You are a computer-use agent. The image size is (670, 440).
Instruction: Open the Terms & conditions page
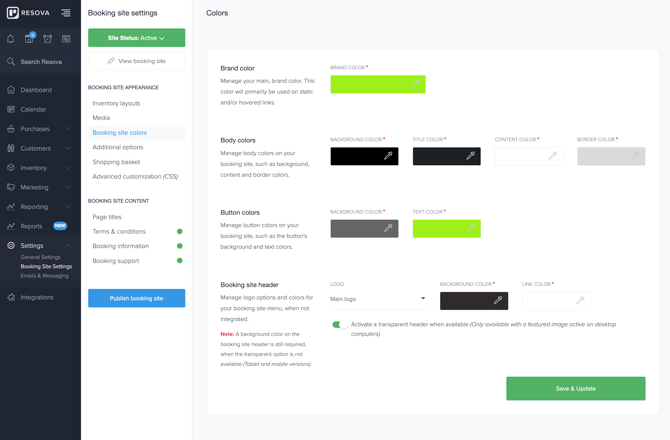(x=119, y=232)
